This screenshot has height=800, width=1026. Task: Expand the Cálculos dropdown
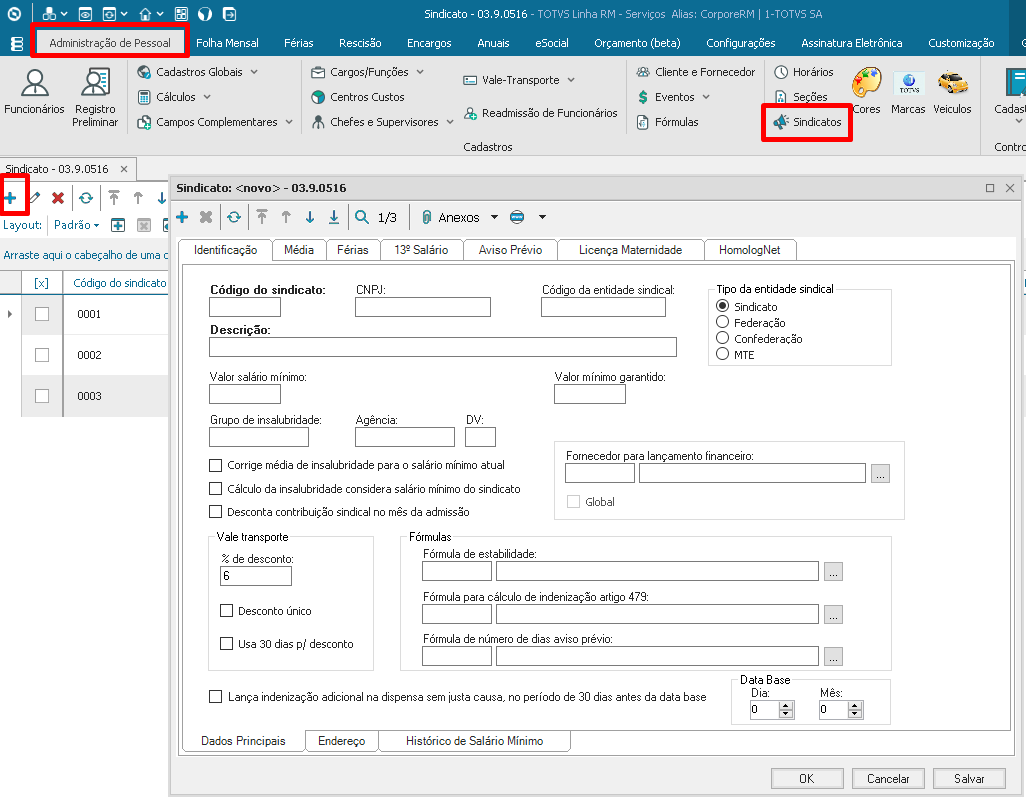coord(207,97)
